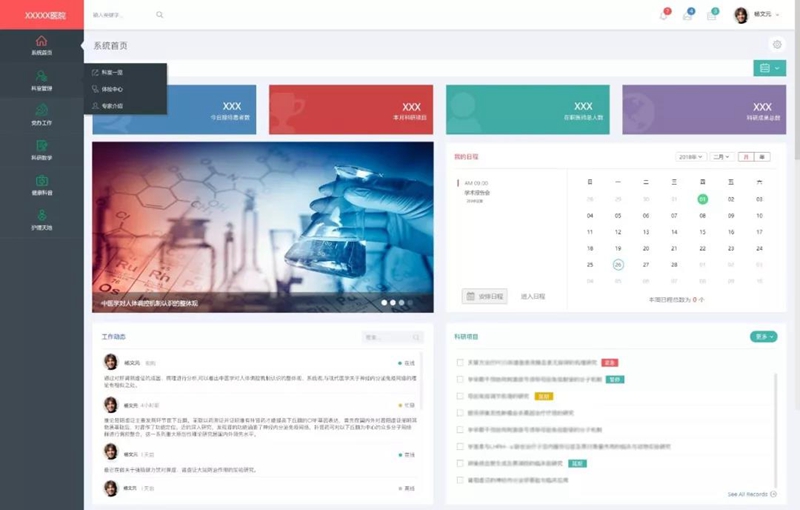Tick the last checkbox in 科研项目 list
The height and width of the screenshot is (510, 800).
click(x=460, y=480)
